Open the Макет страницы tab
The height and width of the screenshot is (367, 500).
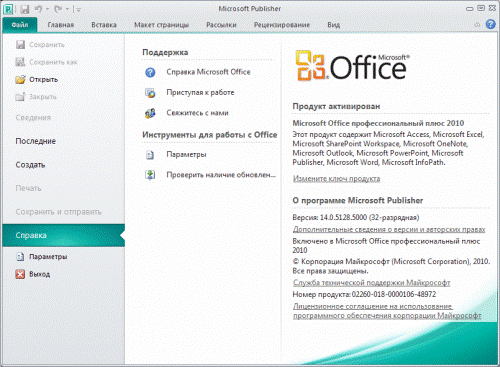coord(161,25)
